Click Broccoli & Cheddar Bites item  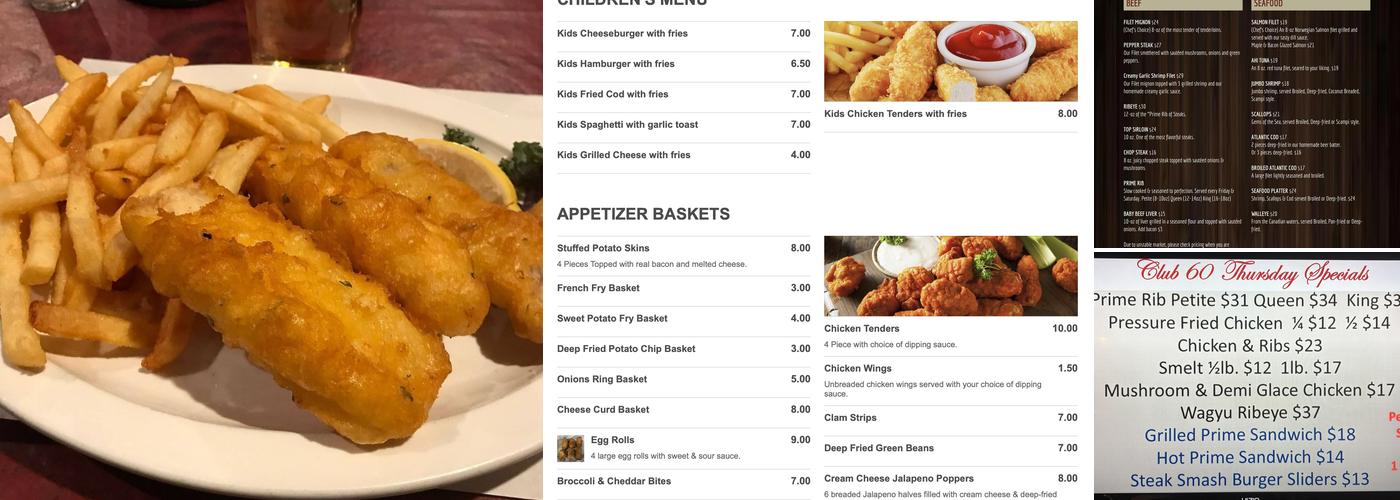point(684,482)
